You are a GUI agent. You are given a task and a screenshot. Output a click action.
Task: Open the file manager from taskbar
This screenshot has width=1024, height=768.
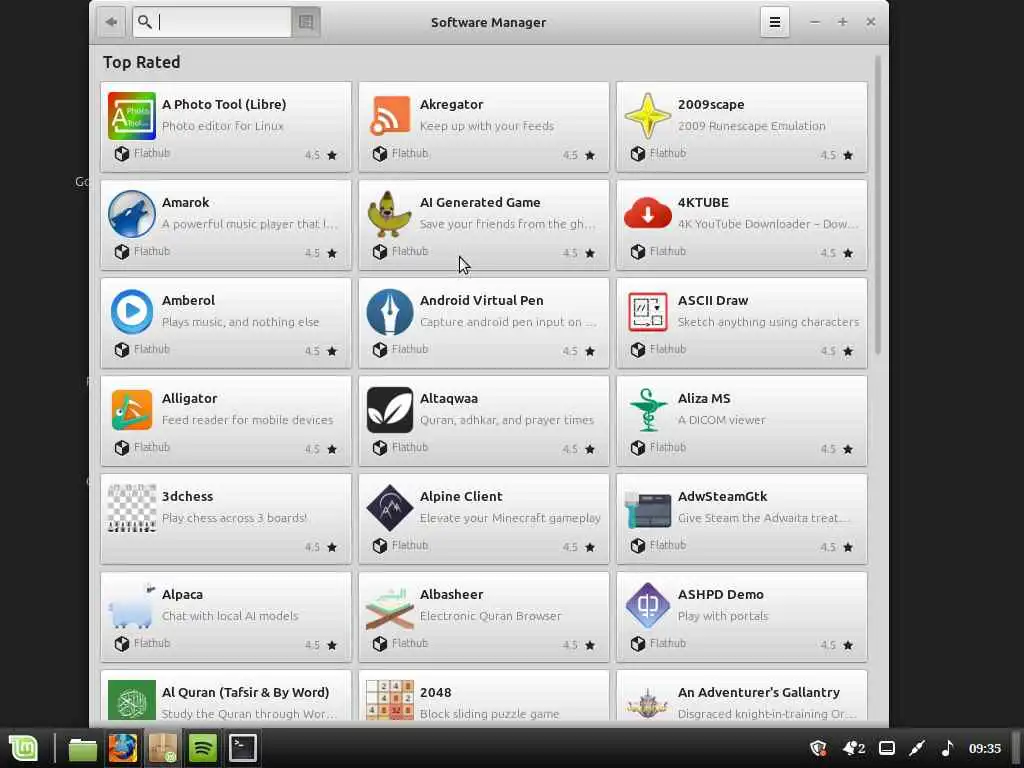coord(82,748)
